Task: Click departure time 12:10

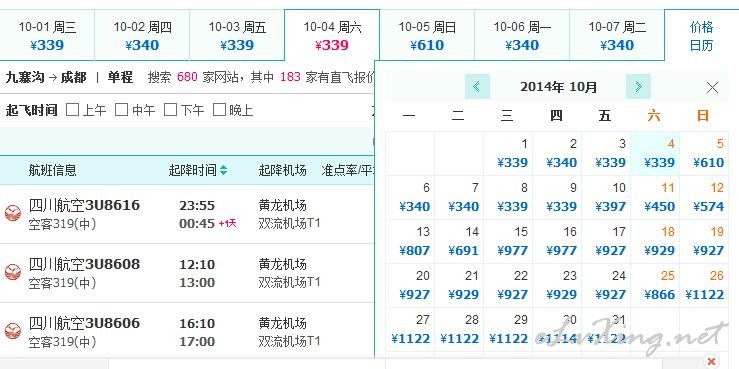Action: 197,265
